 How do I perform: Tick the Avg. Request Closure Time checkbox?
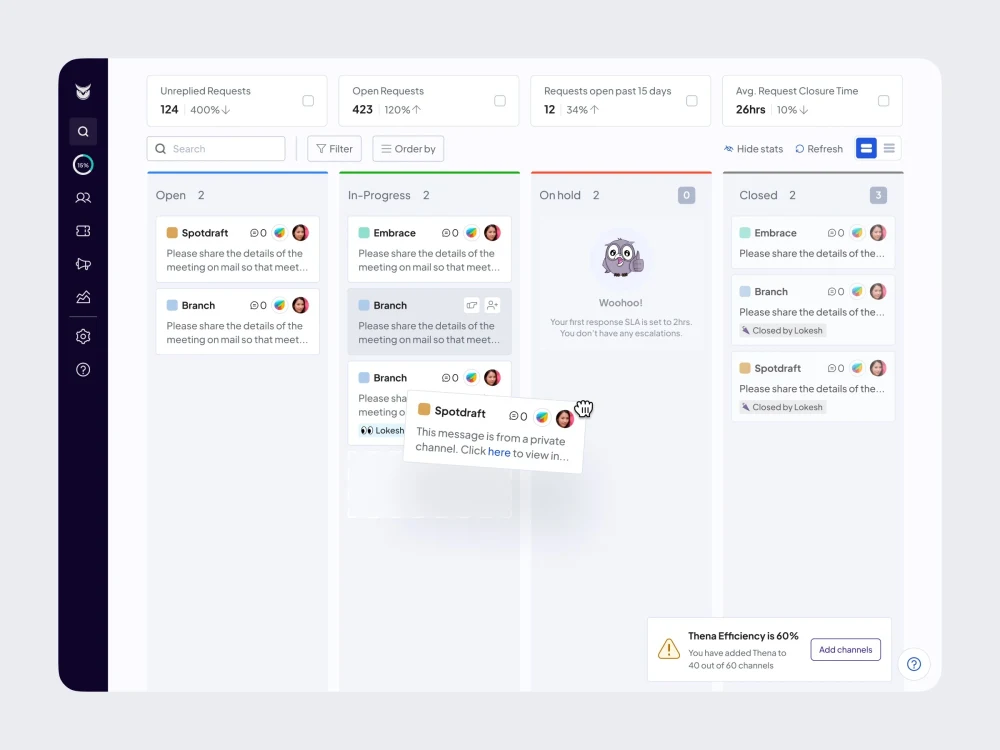[883, 101]
